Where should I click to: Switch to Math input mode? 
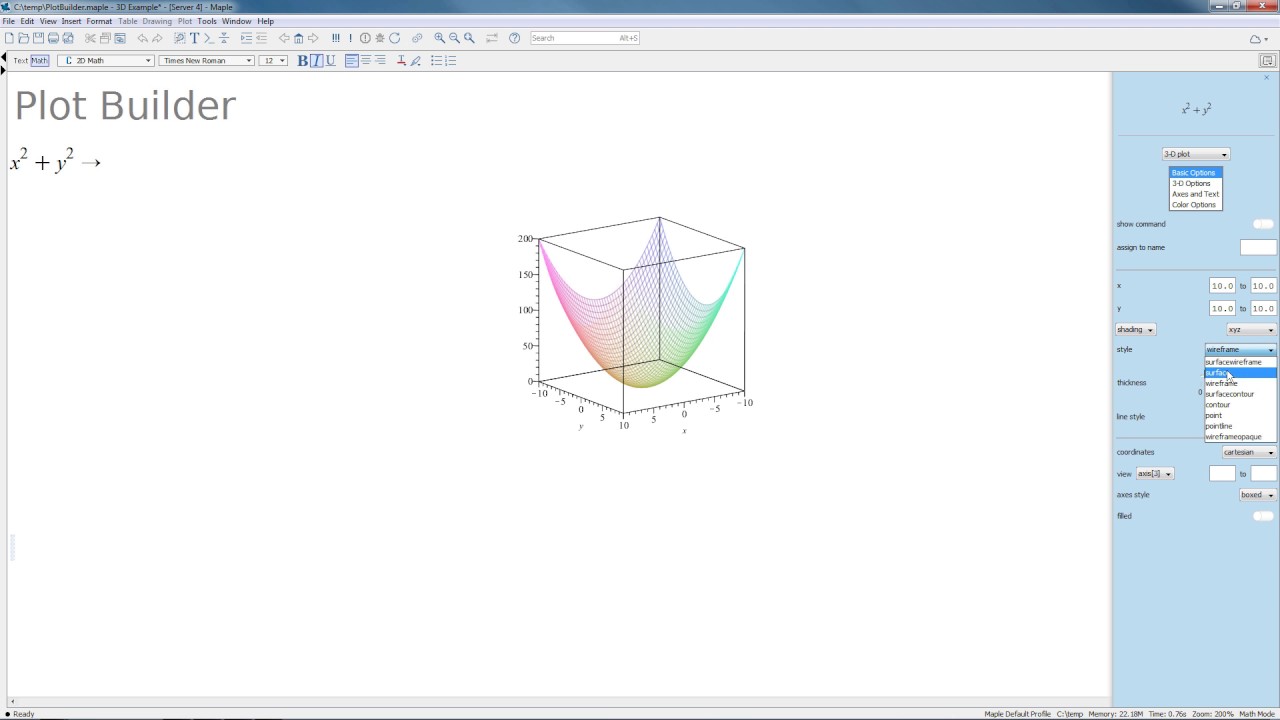[39, 61]
